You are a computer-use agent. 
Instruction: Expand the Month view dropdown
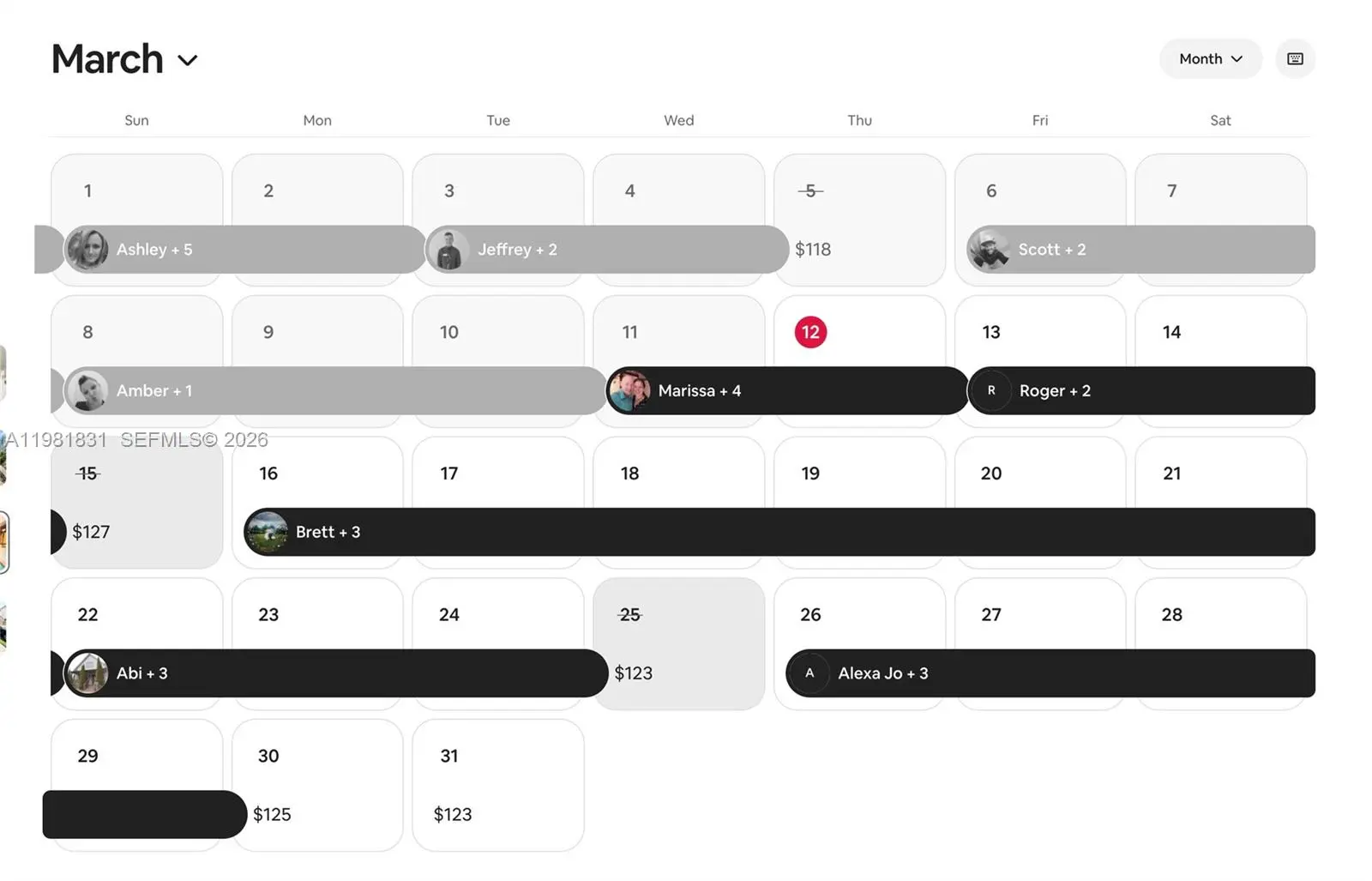click(x=1210, y=59)
